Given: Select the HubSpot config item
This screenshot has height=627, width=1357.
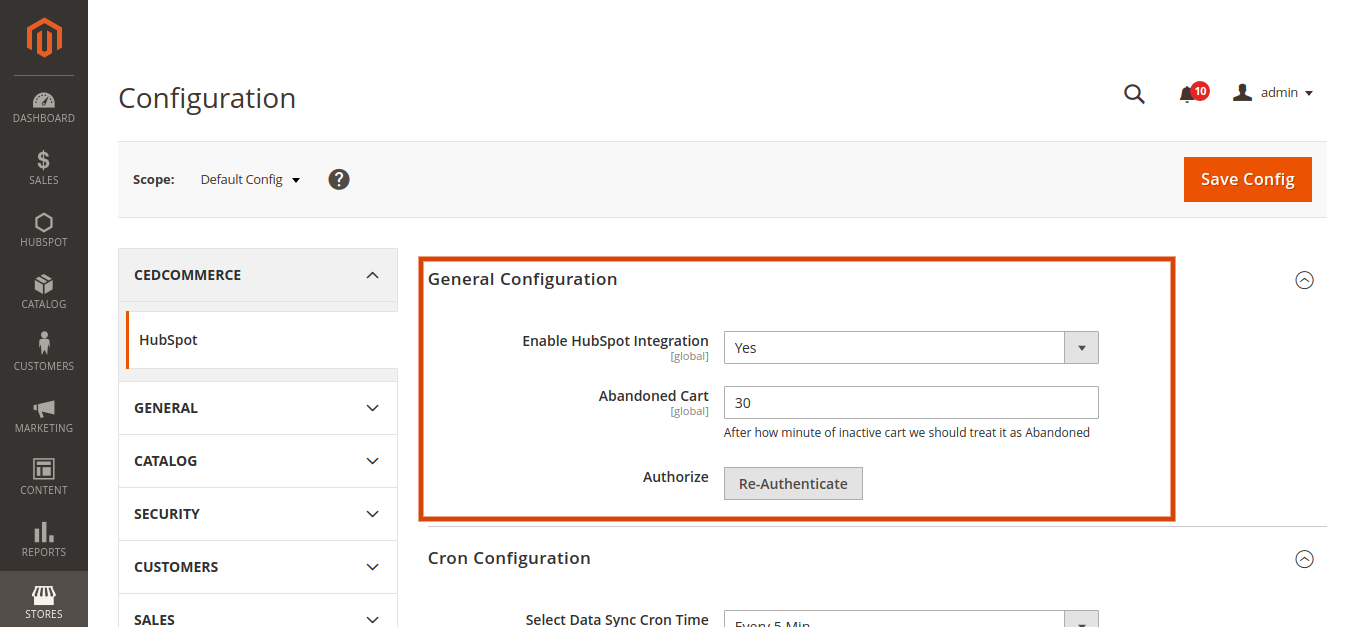Looking at the screenshot, I should 262,340.
